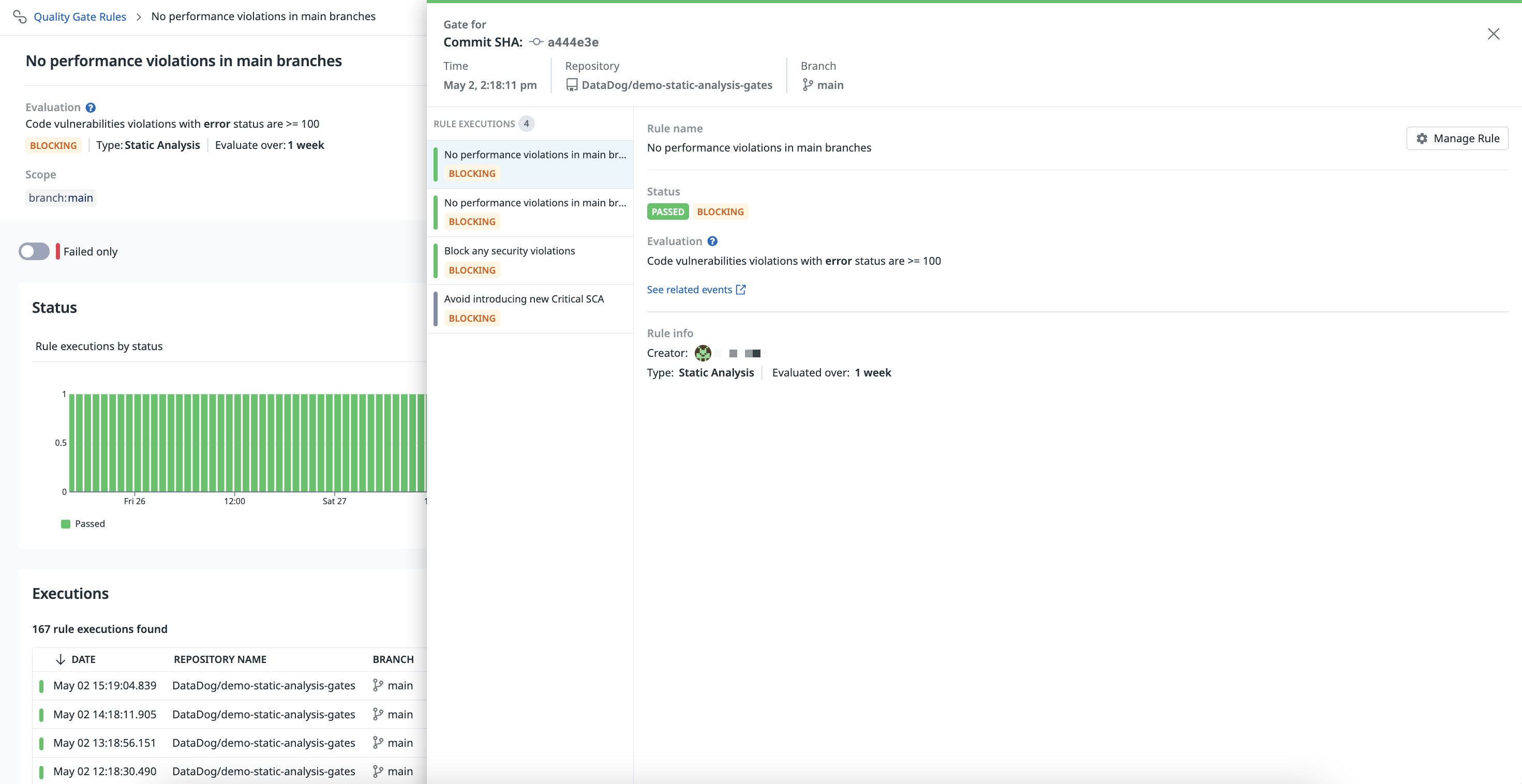Open See related events link
This screenshot has width=1522, height=784.
[x=689, y=290]
